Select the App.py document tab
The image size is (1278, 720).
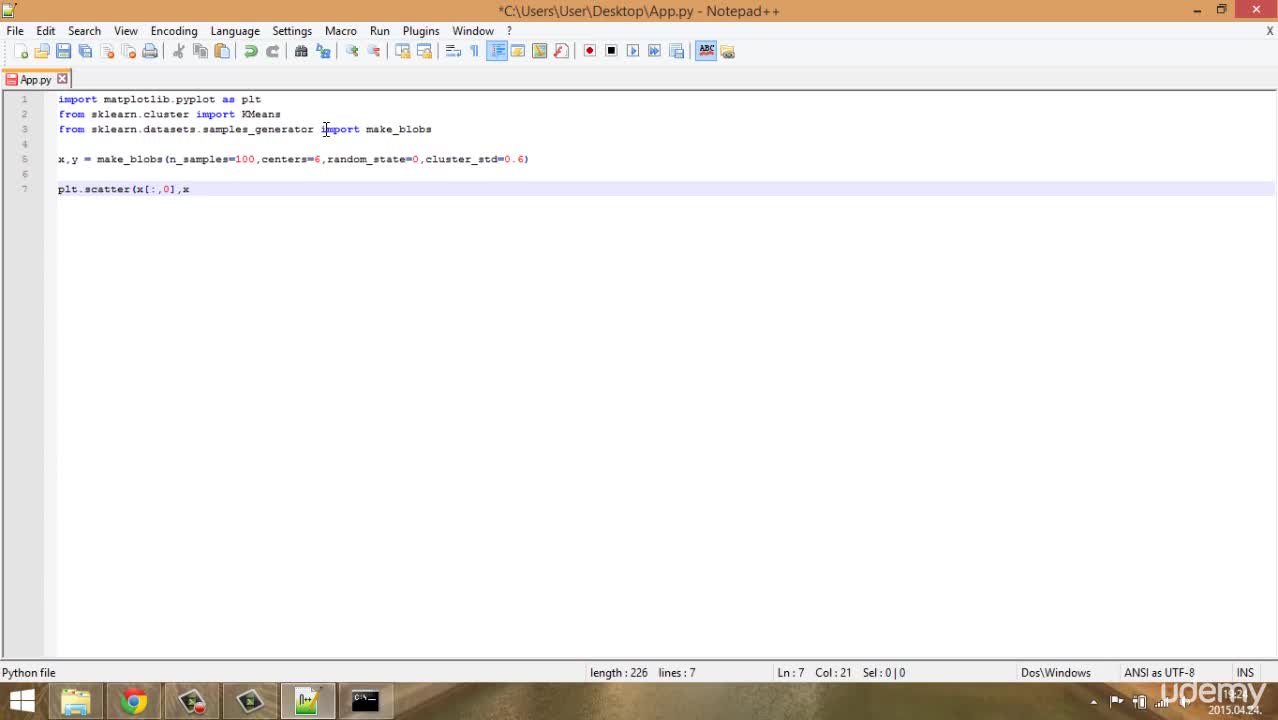(x=36, y=79)
